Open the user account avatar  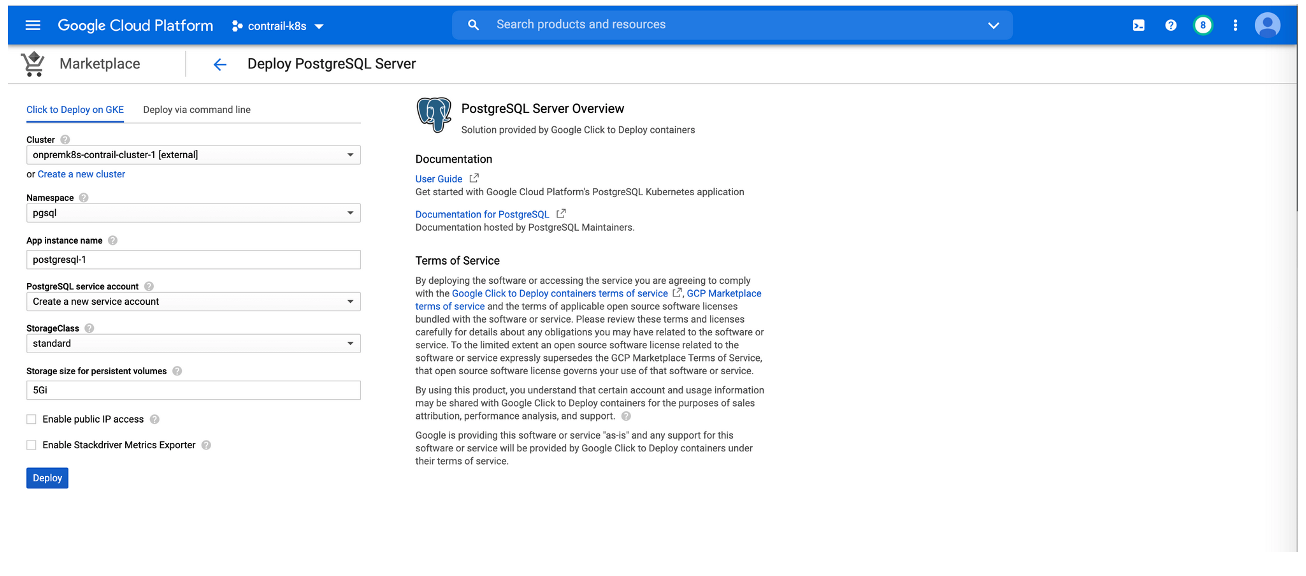click(x=1267, y=25)
